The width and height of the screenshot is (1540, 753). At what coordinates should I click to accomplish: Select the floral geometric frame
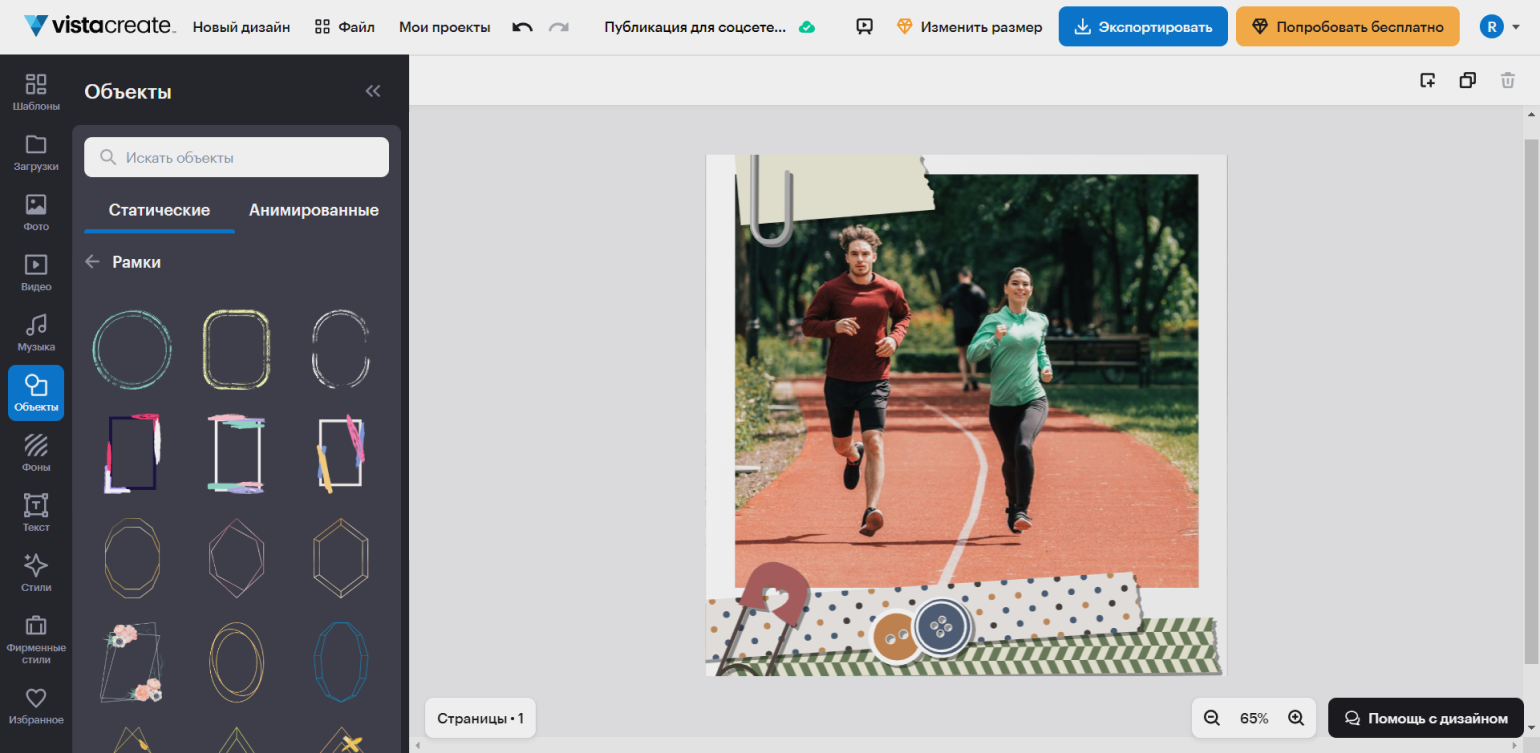pos(132,662)
